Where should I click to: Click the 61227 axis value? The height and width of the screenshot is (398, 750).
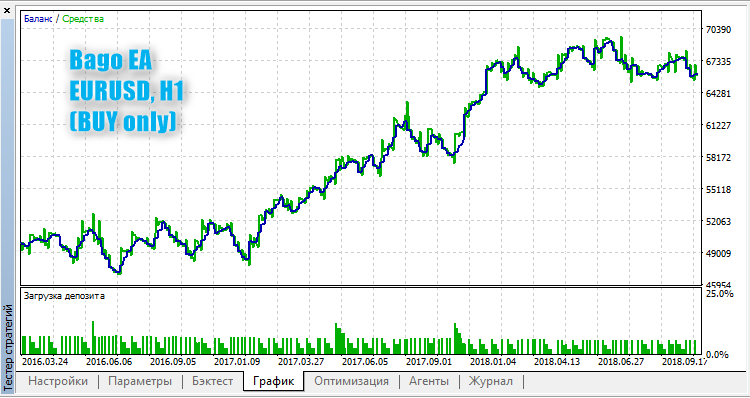tap(718, 125)
